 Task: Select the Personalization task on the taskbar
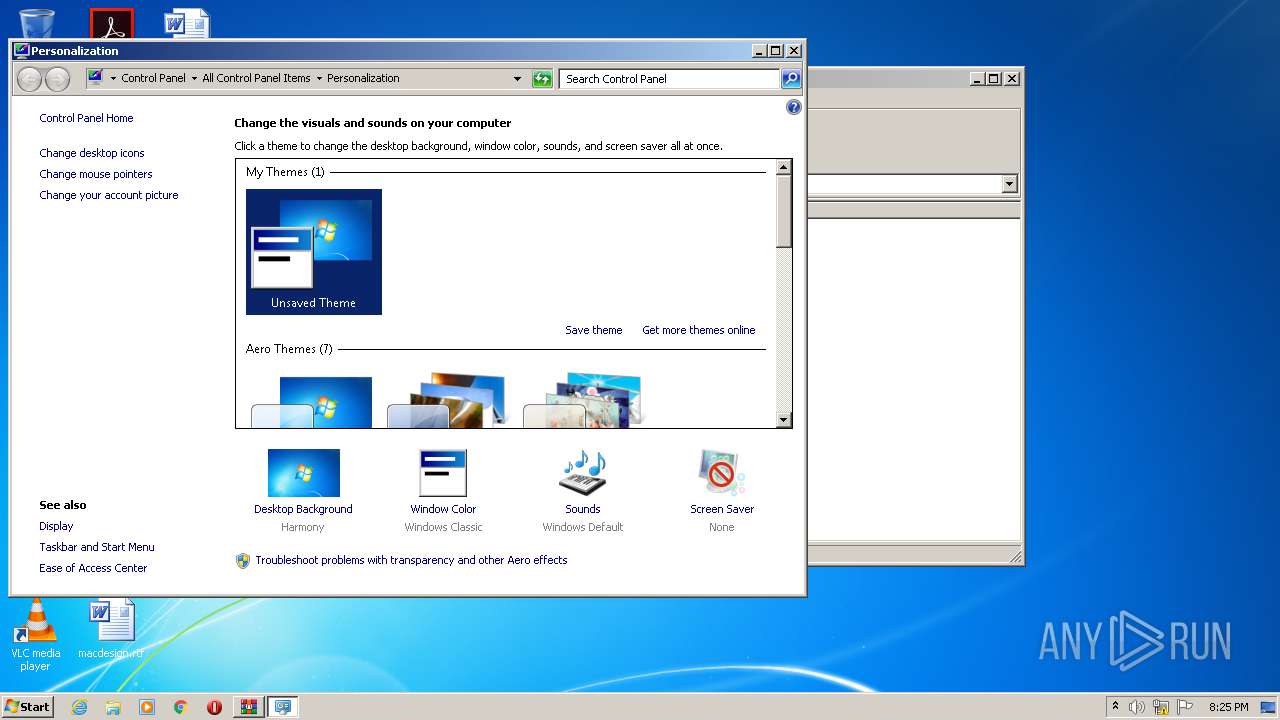(282, 707)
